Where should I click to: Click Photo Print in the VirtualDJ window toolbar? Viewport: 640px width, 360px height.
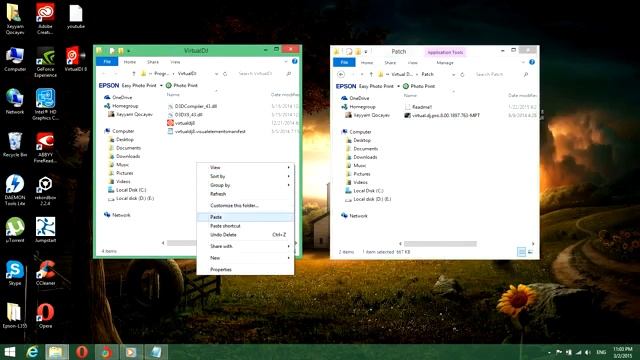point(182,85)
